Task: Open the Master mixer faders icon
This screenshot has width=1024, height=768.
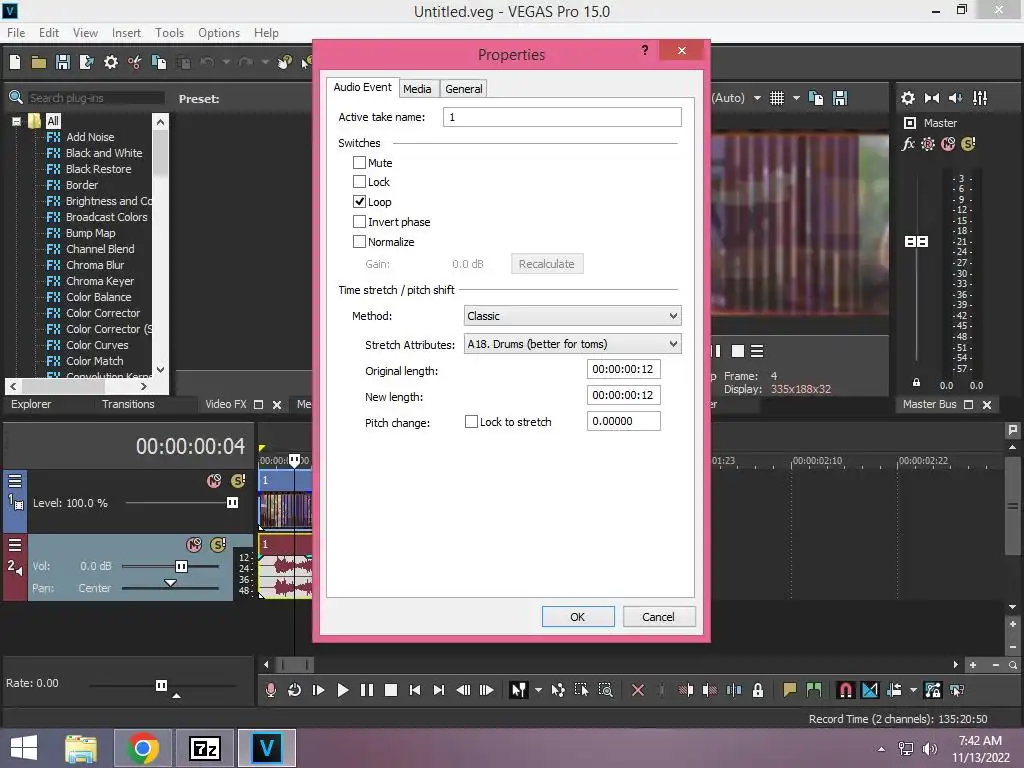Action: pyautogui.click(x=980, y=98)
